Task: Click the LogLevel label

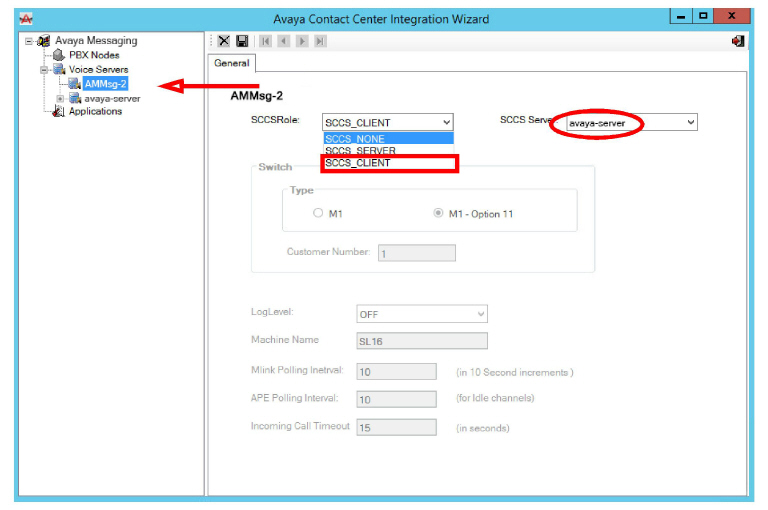Action: coord(272,312)
